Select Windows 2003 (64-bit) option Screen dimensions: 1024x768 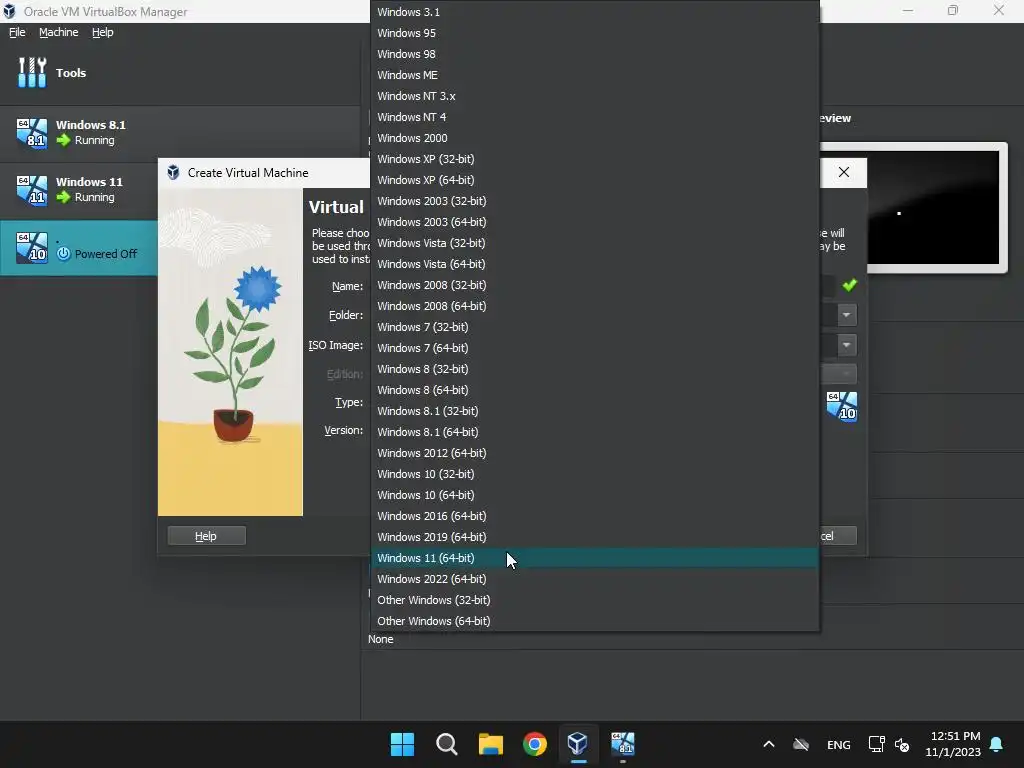click(x=595, y=222)
